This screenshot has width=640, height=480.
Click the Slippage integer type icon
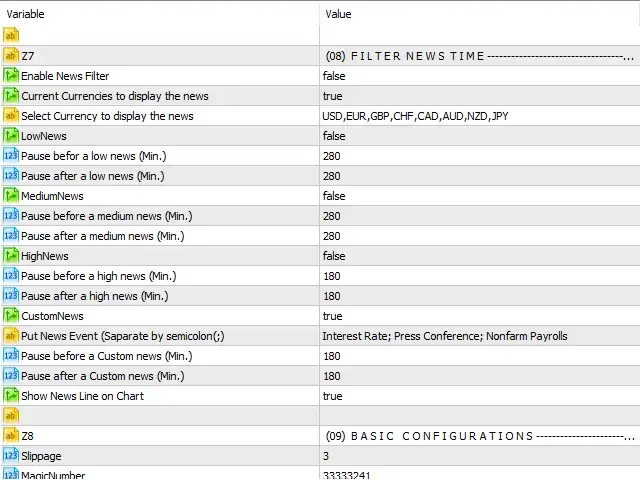coord(11,456)
